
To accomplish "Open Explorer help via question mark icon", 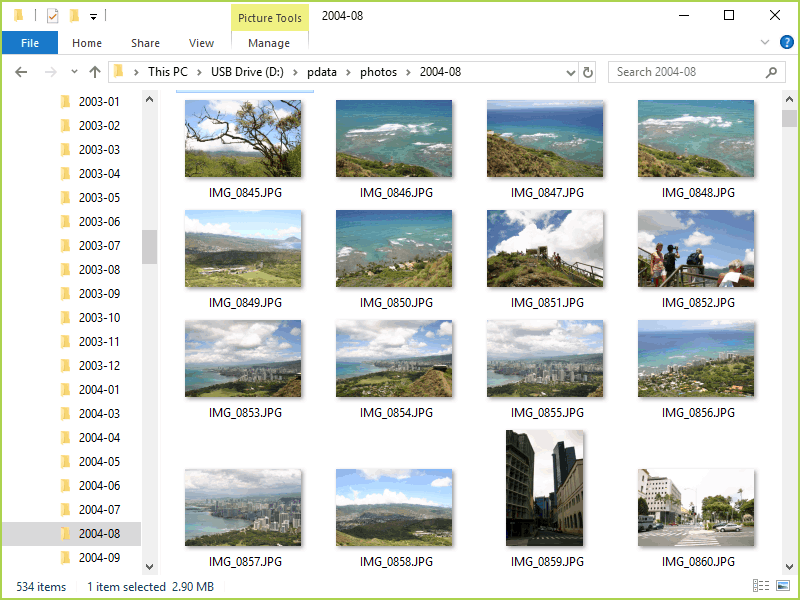I will [784, 43].
